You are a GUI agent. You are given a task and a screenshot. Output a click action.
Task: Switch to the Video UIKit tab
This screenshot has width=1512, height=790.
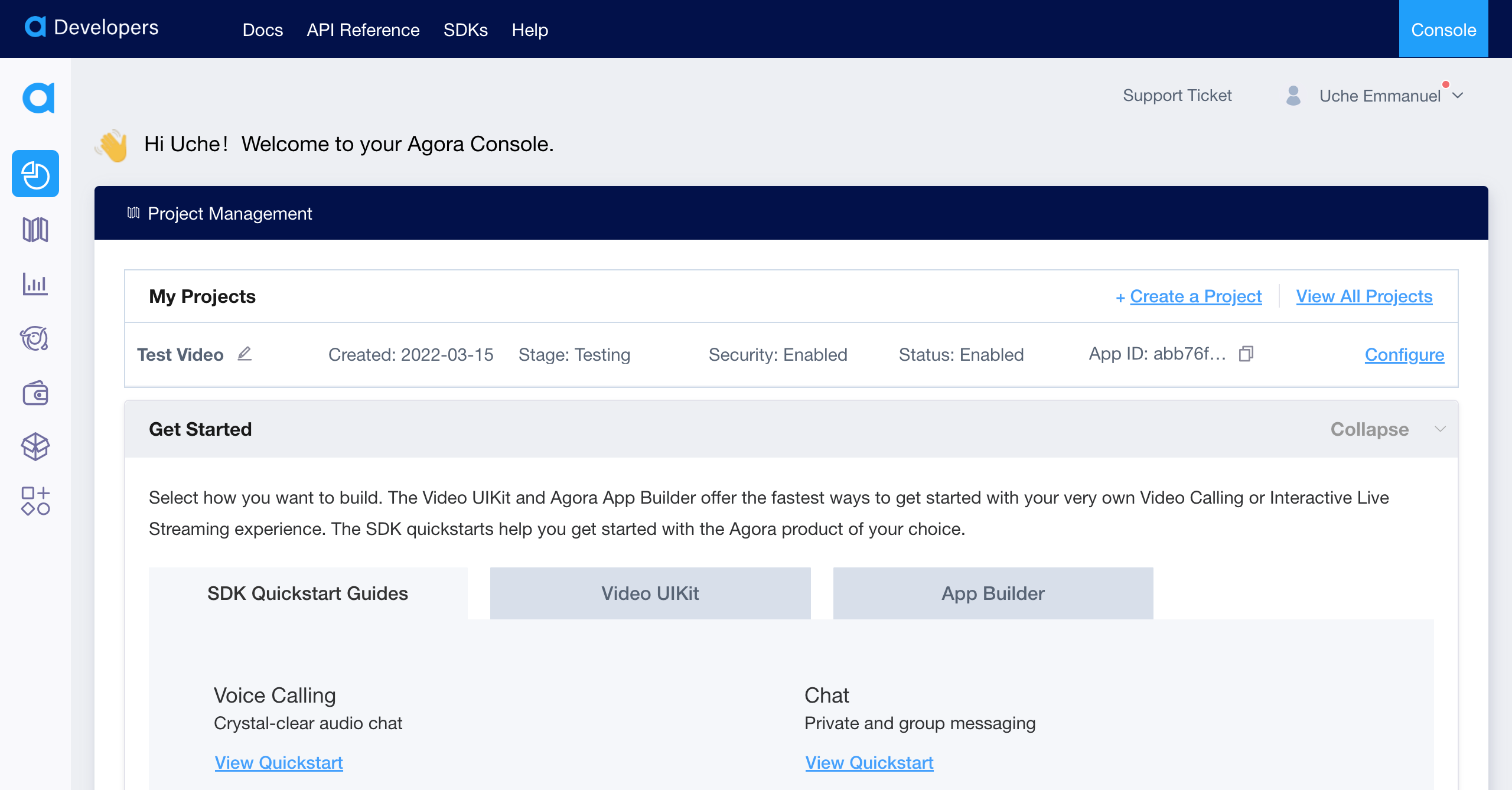coord(650,593)
